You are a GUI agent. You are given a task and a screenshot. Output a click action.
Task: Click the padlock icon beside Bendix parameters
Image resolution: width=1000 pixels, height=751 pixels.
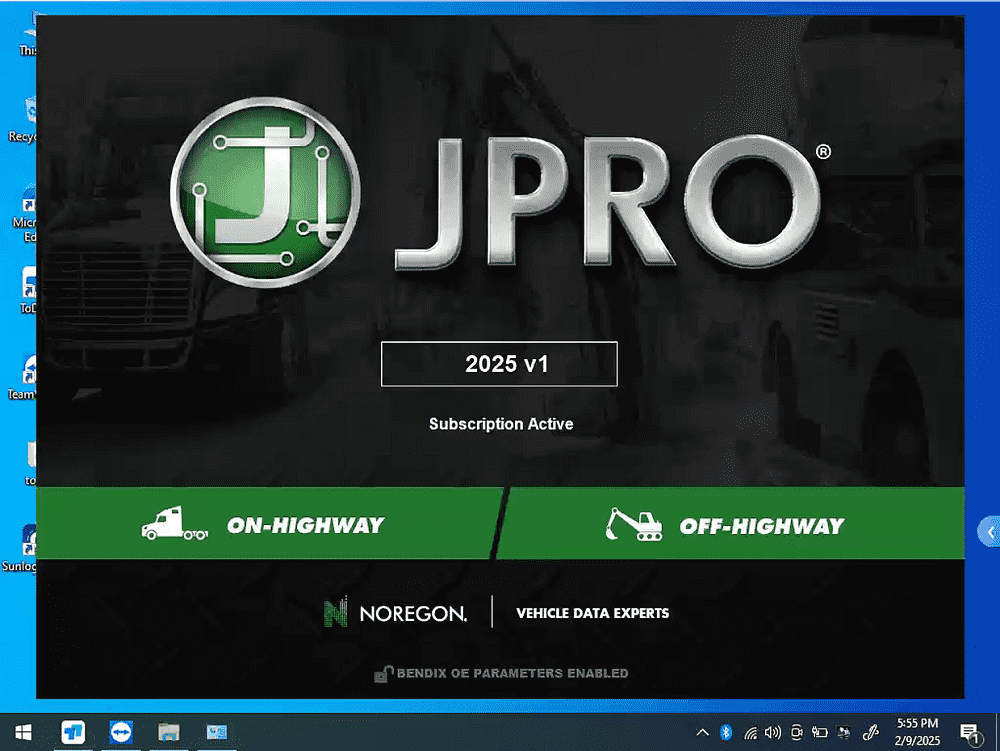click(383, 675)
